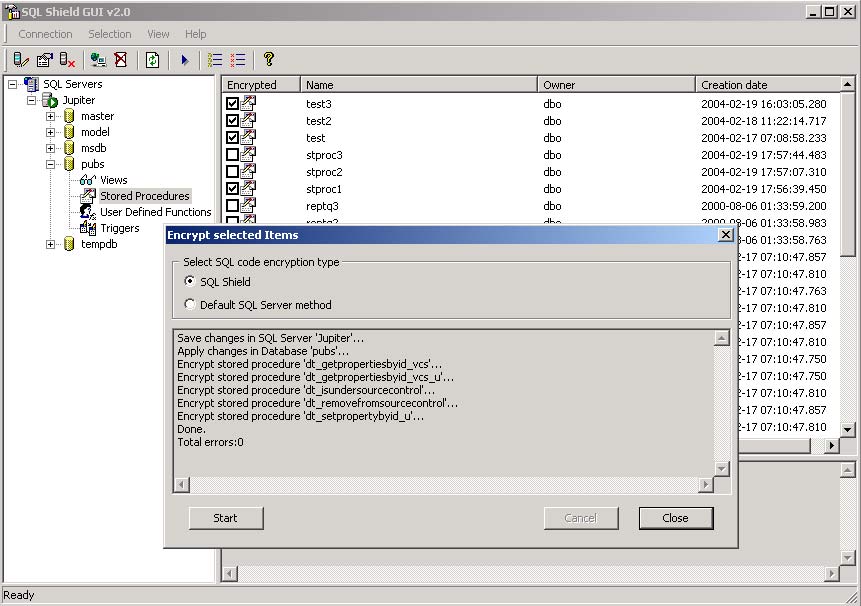Click the yellow question mark help icon
Image resolution: width=861 pixels, height=606 pixels.
click(268, 60)
